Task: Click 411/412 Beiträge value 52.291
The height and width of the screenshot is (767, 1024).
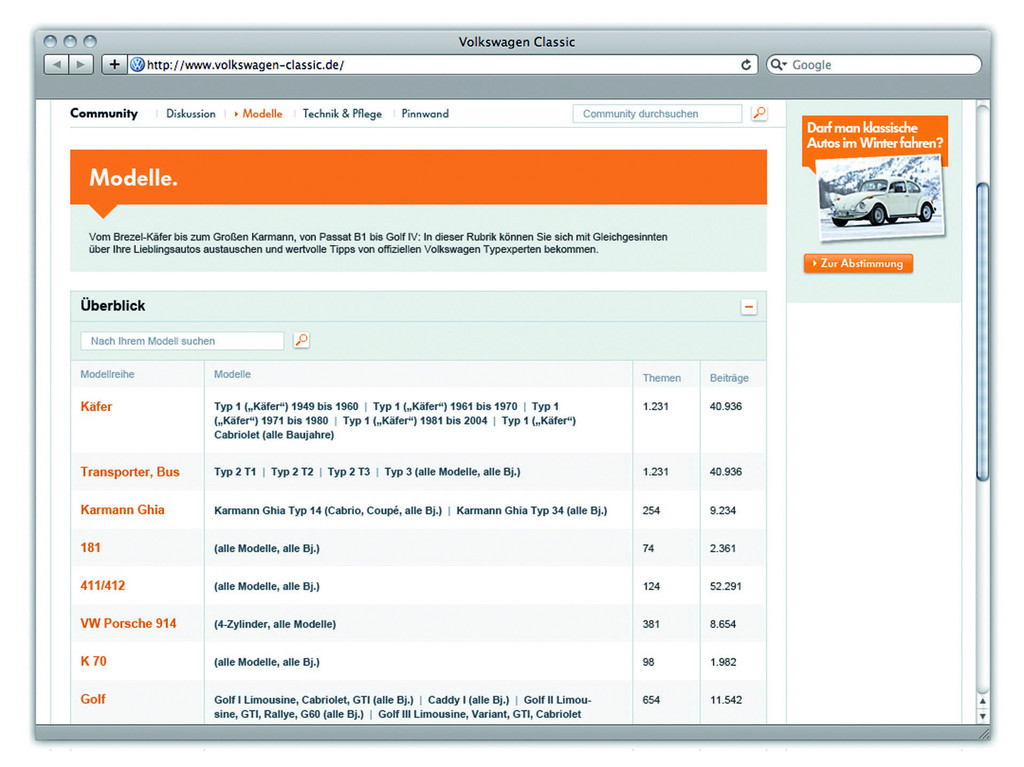Action: pyautogui.click(x=726, y=586)
